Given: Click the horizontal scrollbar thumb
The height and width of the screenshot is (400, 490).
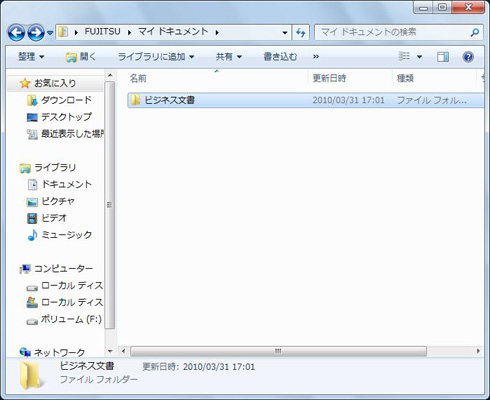Looking at the screenshot, I should 278,351.
